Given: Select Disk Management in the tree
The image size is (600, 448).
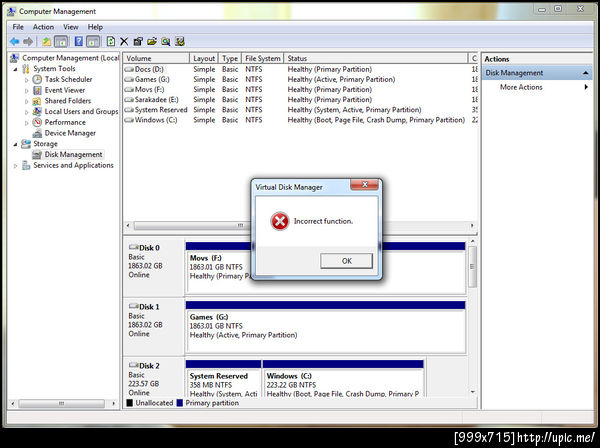Looking at the screenshot, I should tap(73, 155).
